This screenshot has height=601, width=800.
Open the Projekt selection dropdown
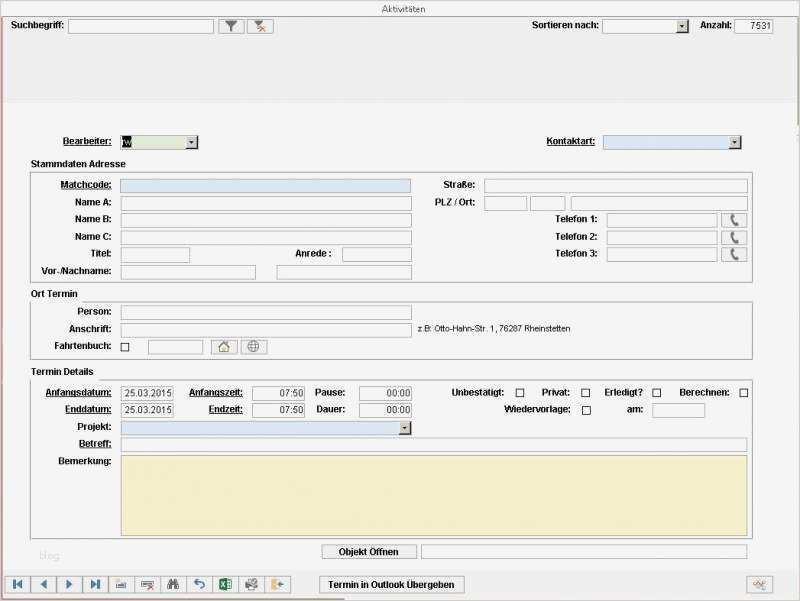tap(404, 427)
